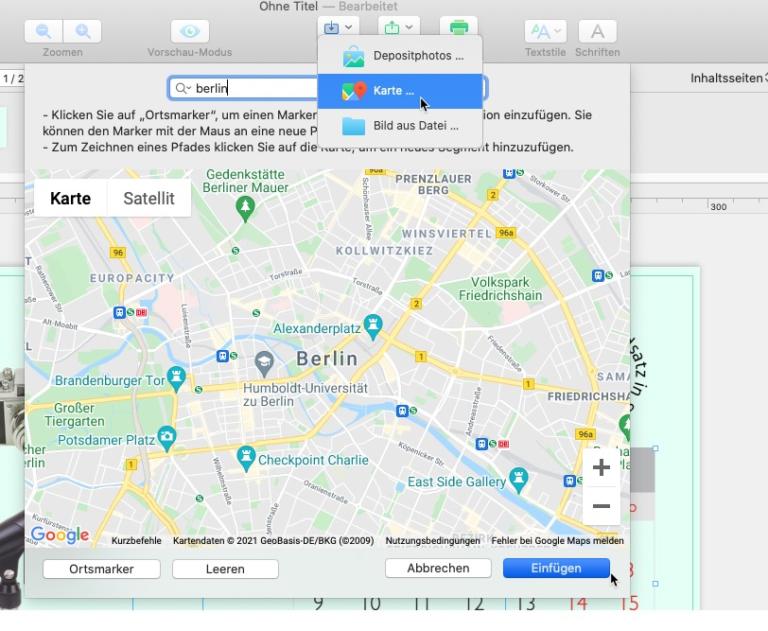This screenshot has height=631, width=768.
Task: Open the Textstile dropdown
Action: [x=545, y=32]
